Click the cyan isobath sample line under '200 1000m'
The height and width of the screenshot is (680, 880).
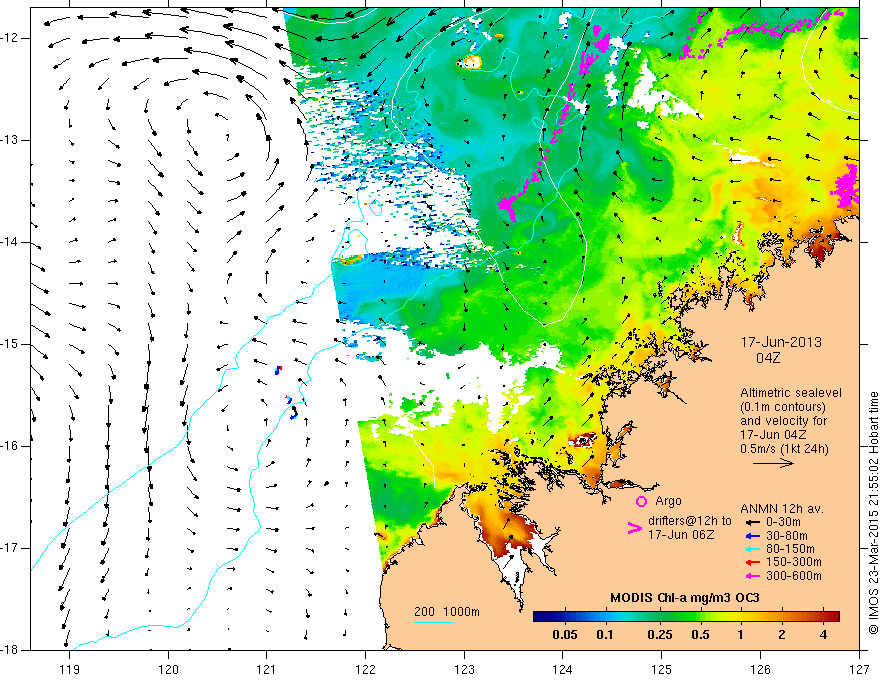pos(434,622)
